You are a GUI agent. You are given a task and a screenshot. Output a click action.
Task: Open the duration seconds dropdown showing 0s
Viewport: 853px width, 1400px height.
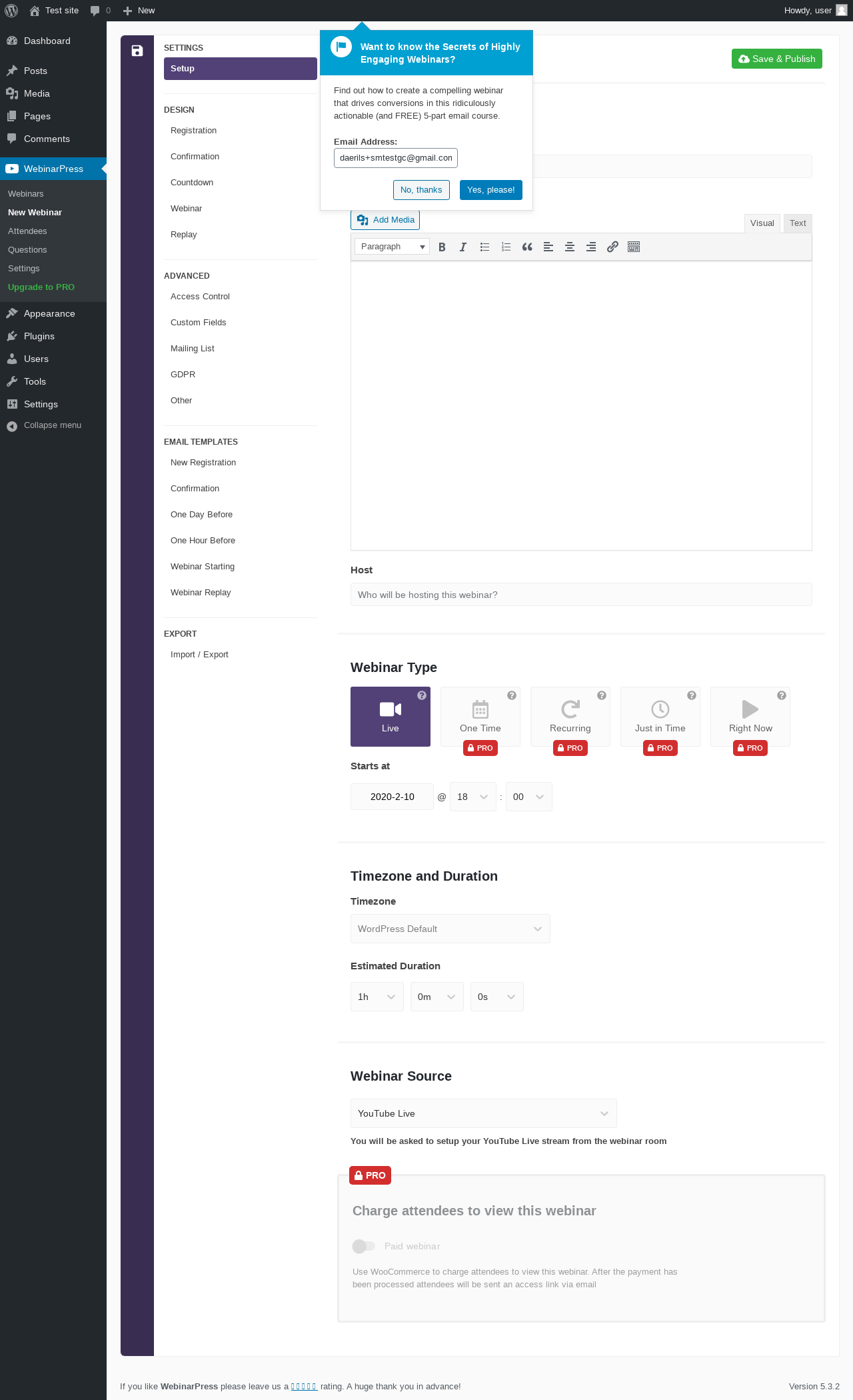497,997
